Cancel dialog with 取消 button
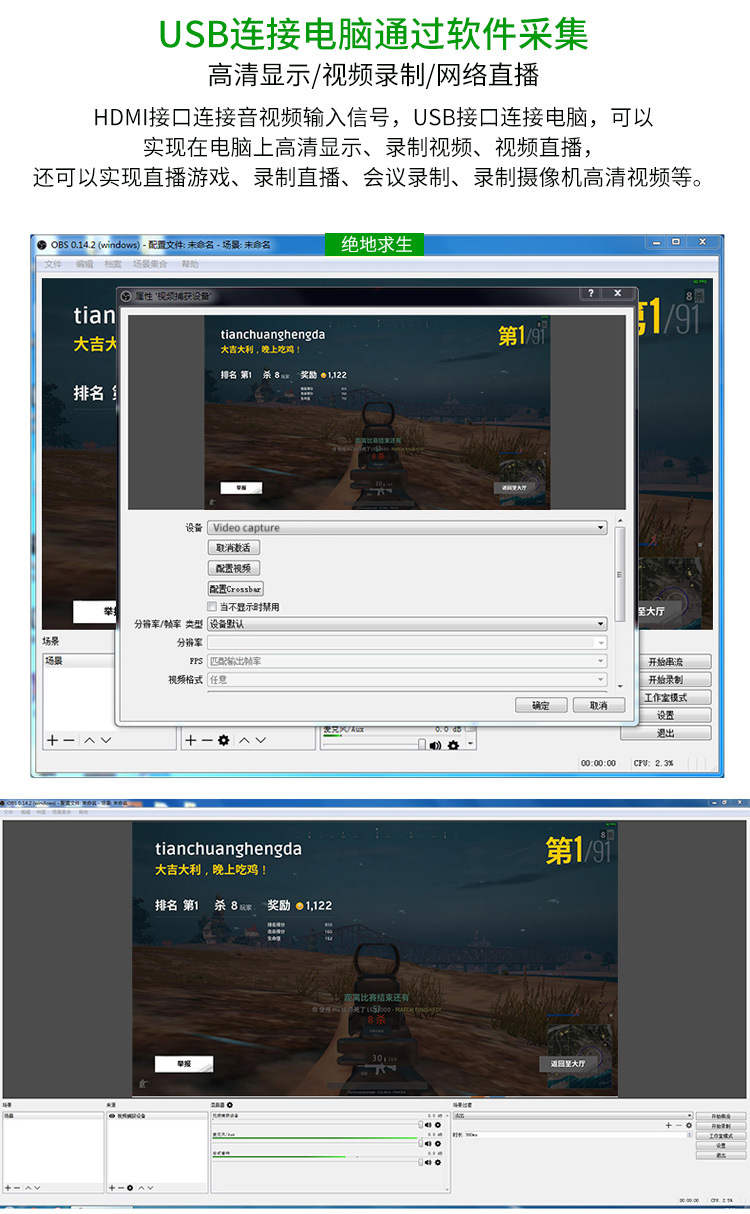This screenshot has width=750, height=1214. [599, 705]
